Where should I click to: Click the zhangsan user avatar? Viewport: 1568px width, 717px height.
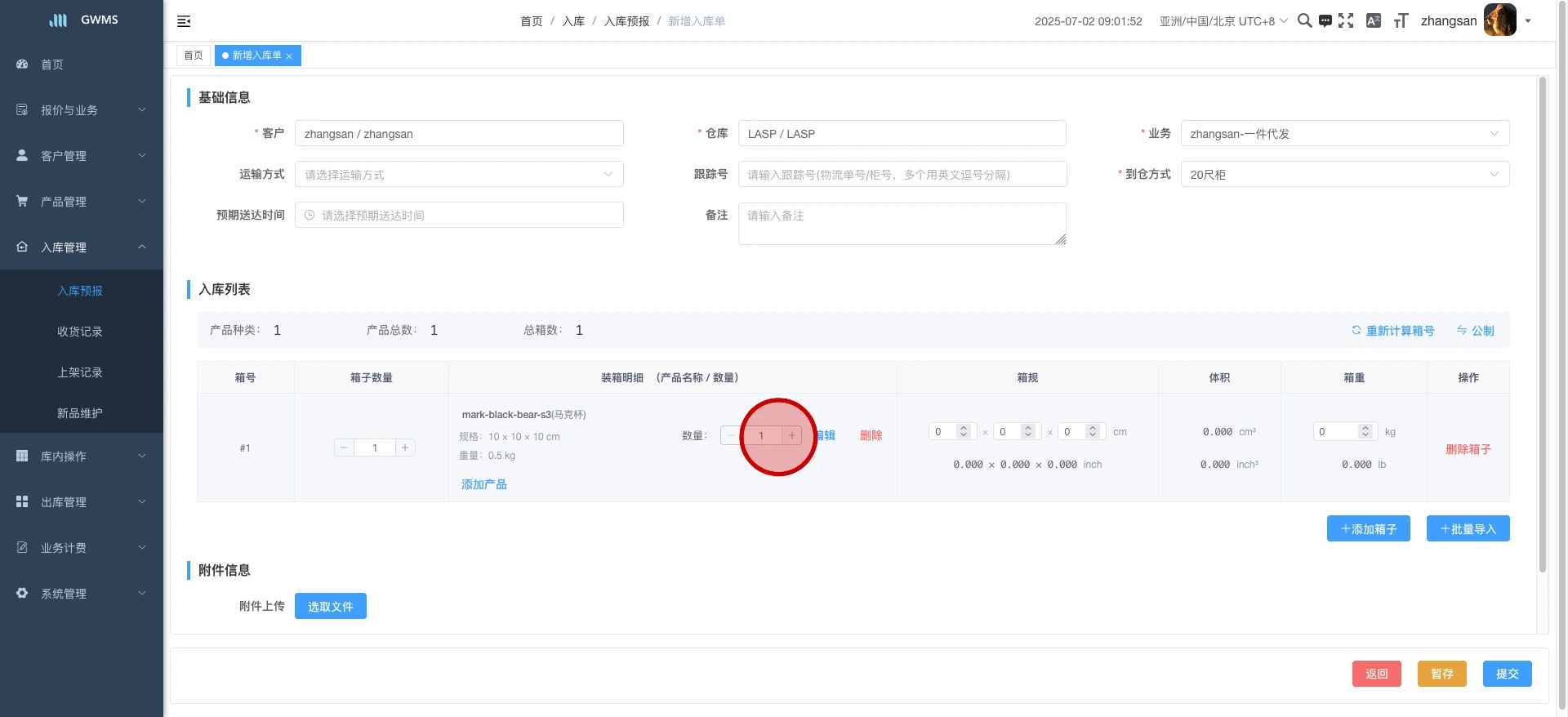click(x=1499, y=20)
